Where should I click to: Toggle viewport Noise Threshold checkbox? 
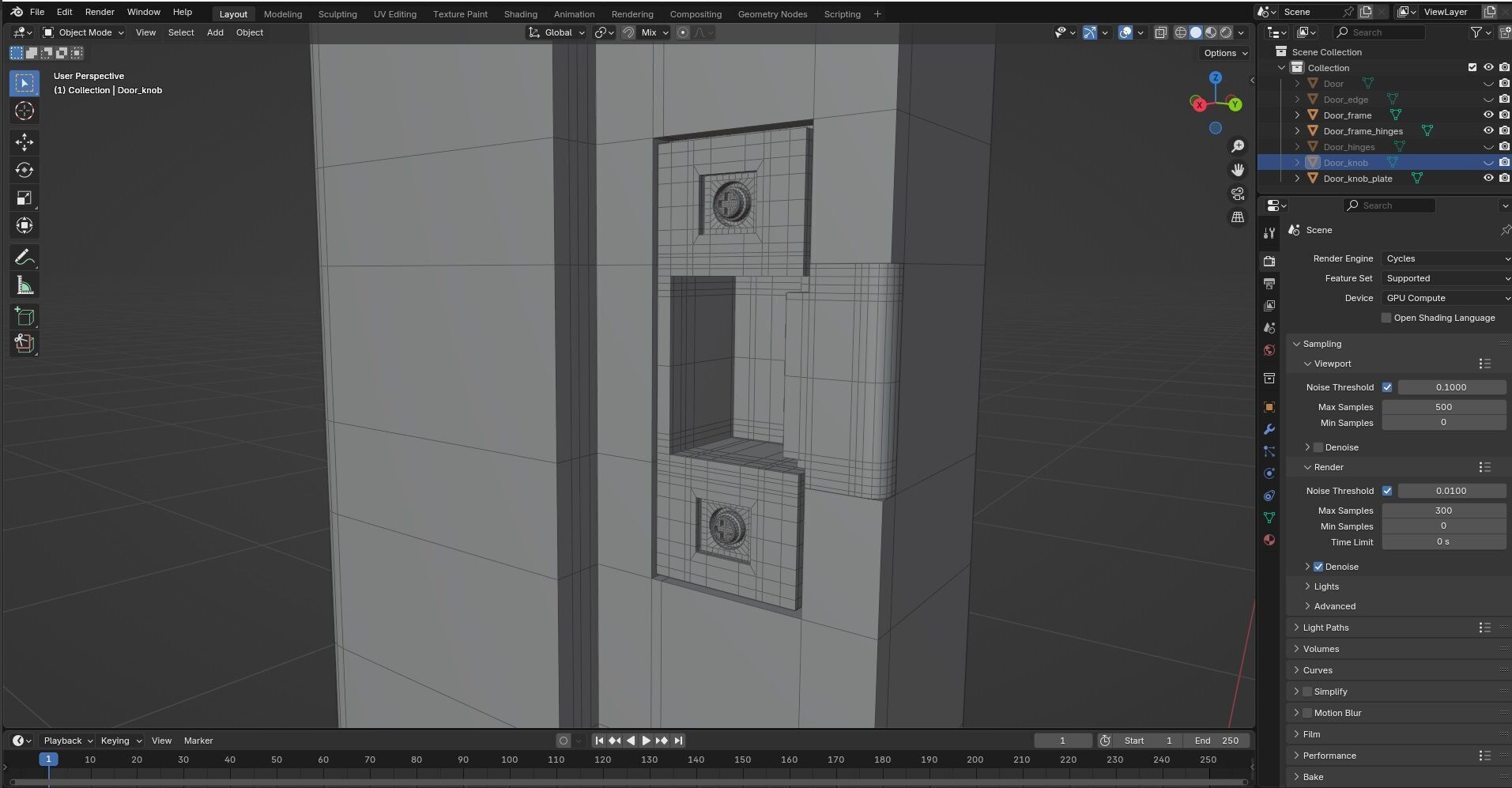tap(1387, 387)
